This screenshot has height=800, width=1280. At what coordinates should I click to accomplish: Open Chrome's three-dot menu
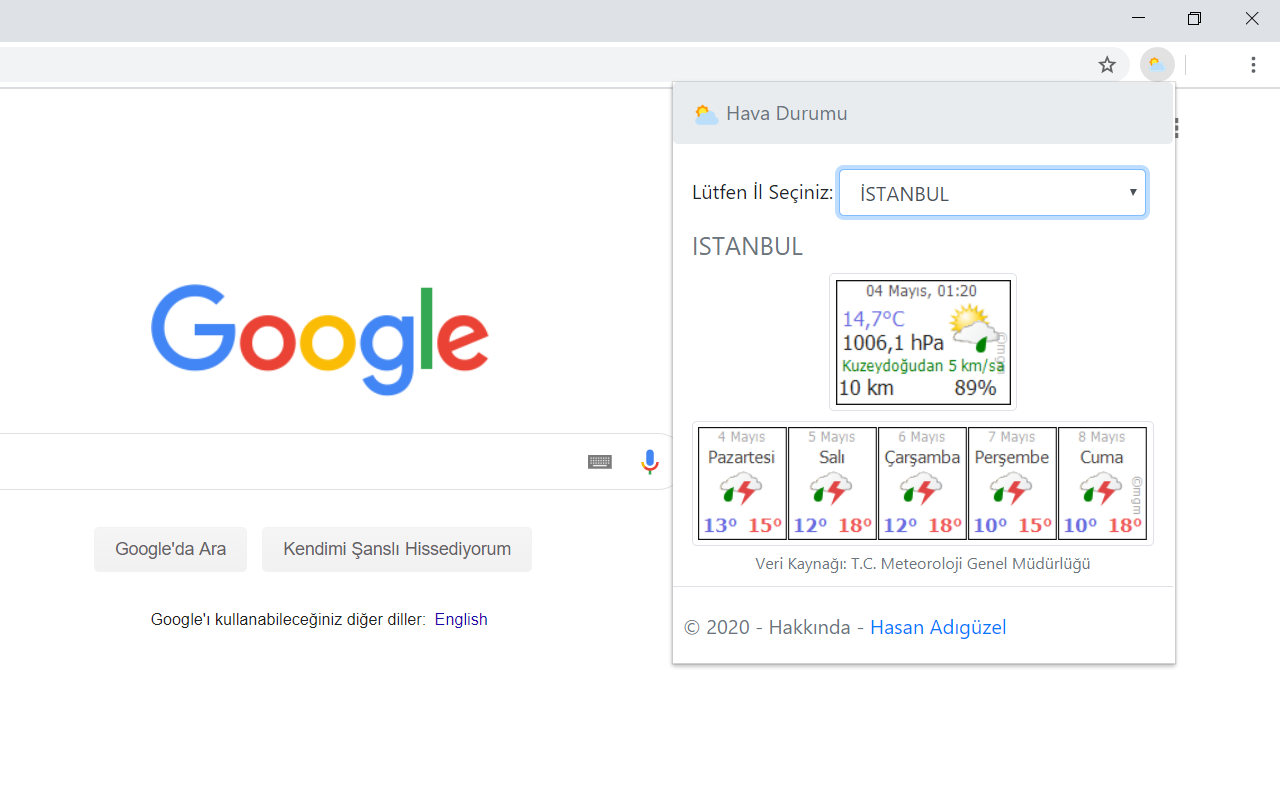point(1253,65)
